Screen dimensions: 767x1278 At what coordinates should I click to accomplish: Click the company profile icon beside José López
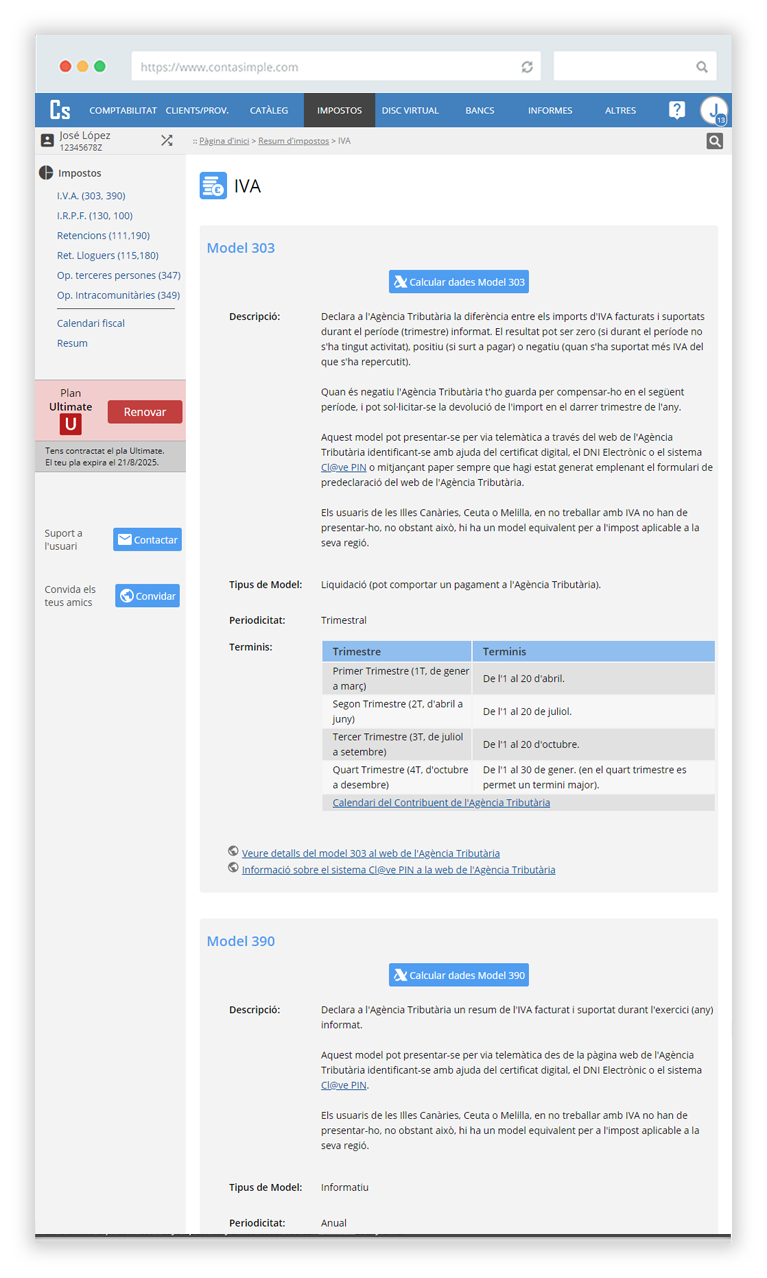(x=47, y=141)
